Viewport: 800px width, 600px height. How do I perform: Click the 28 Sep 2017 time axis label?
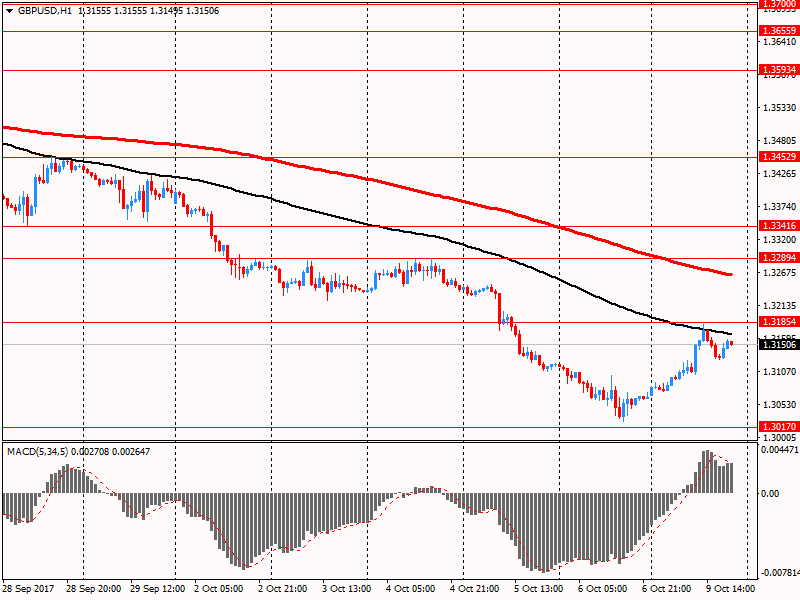(28, 589)
